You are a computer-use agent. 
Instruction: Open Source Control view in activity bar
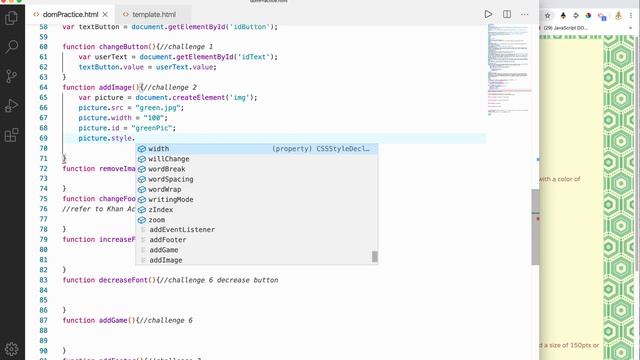point(11,76)
